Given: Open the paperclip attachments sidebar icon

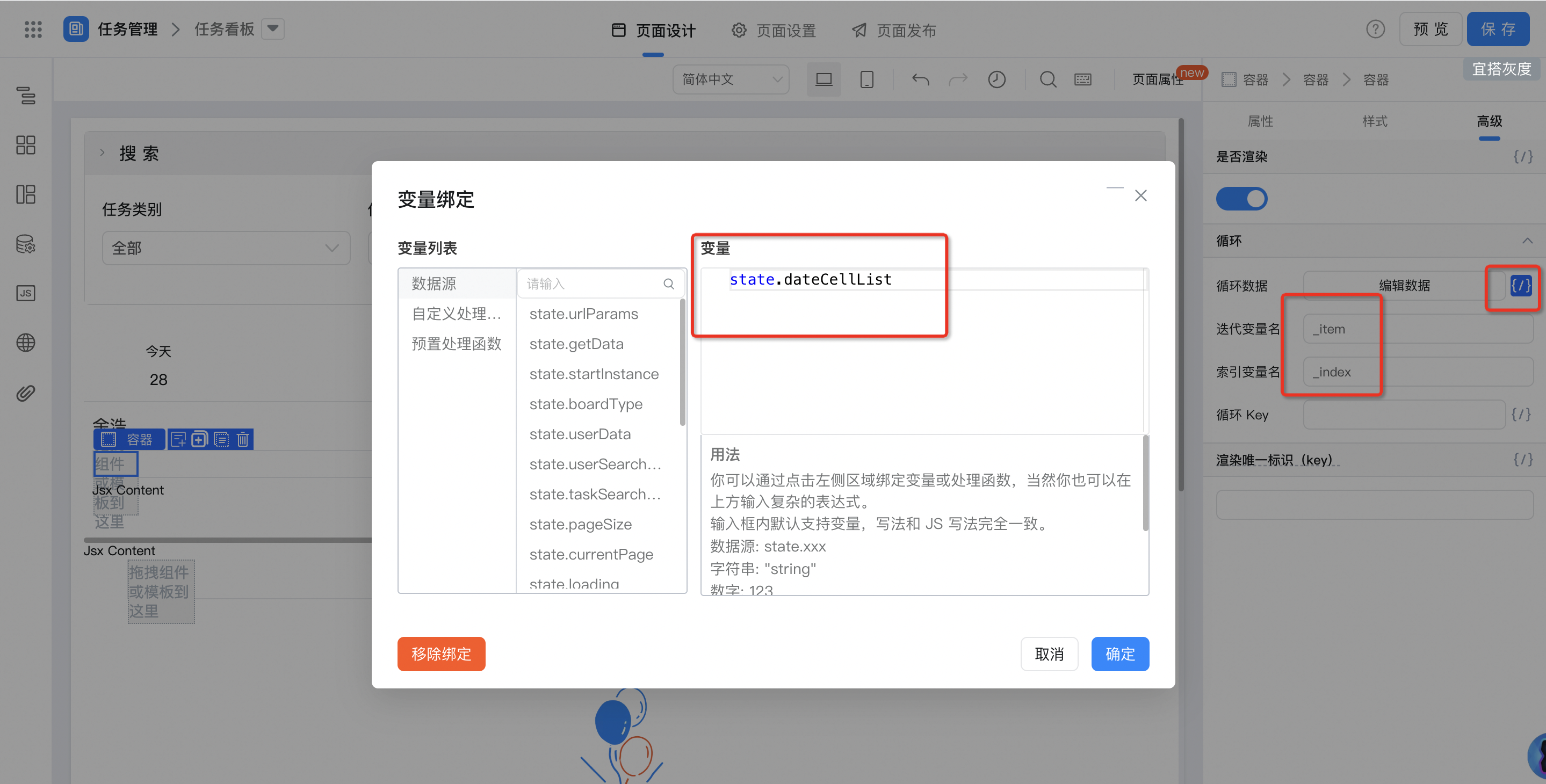Looking at the screenshot, I should coord(25,393).
